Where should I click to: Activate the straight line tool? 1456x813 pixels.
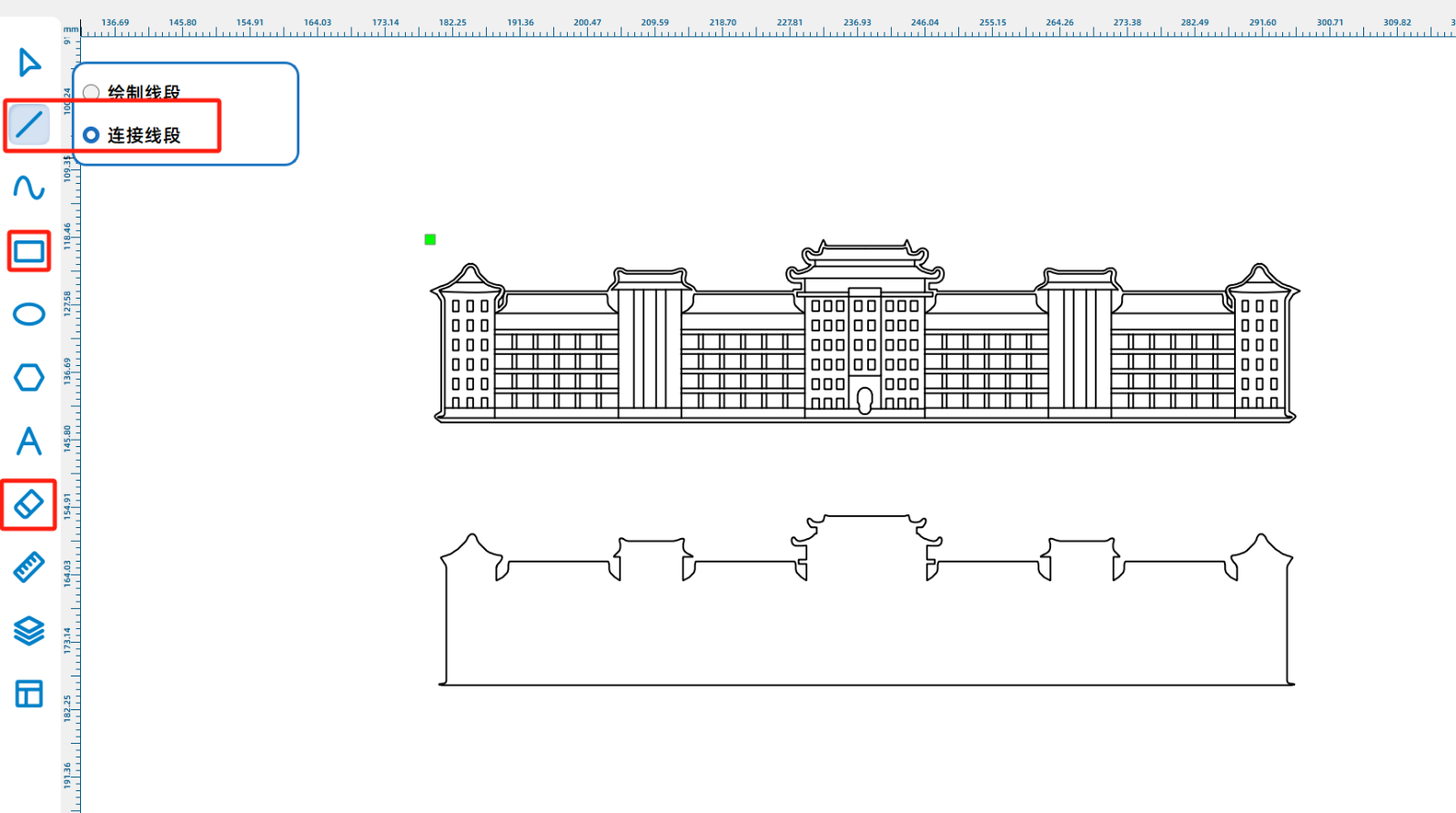29,124
